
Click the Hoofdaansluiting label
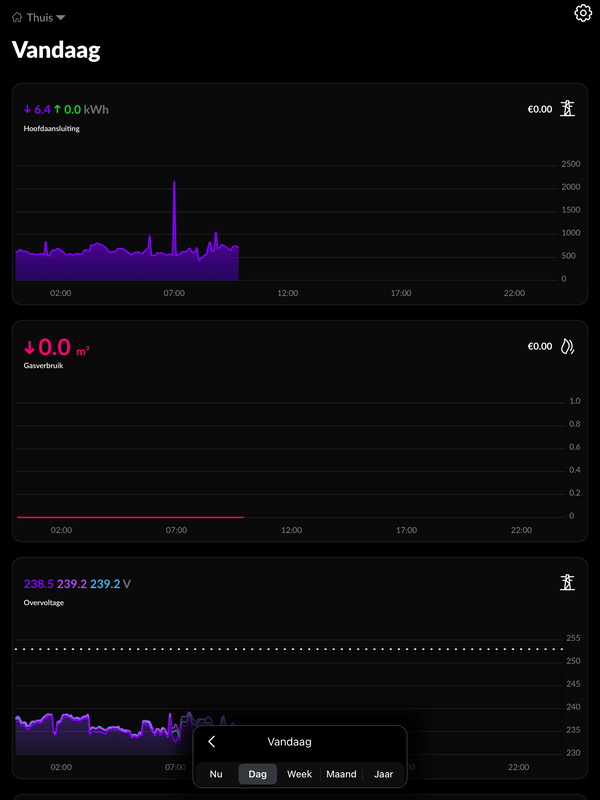click(52, 129)
